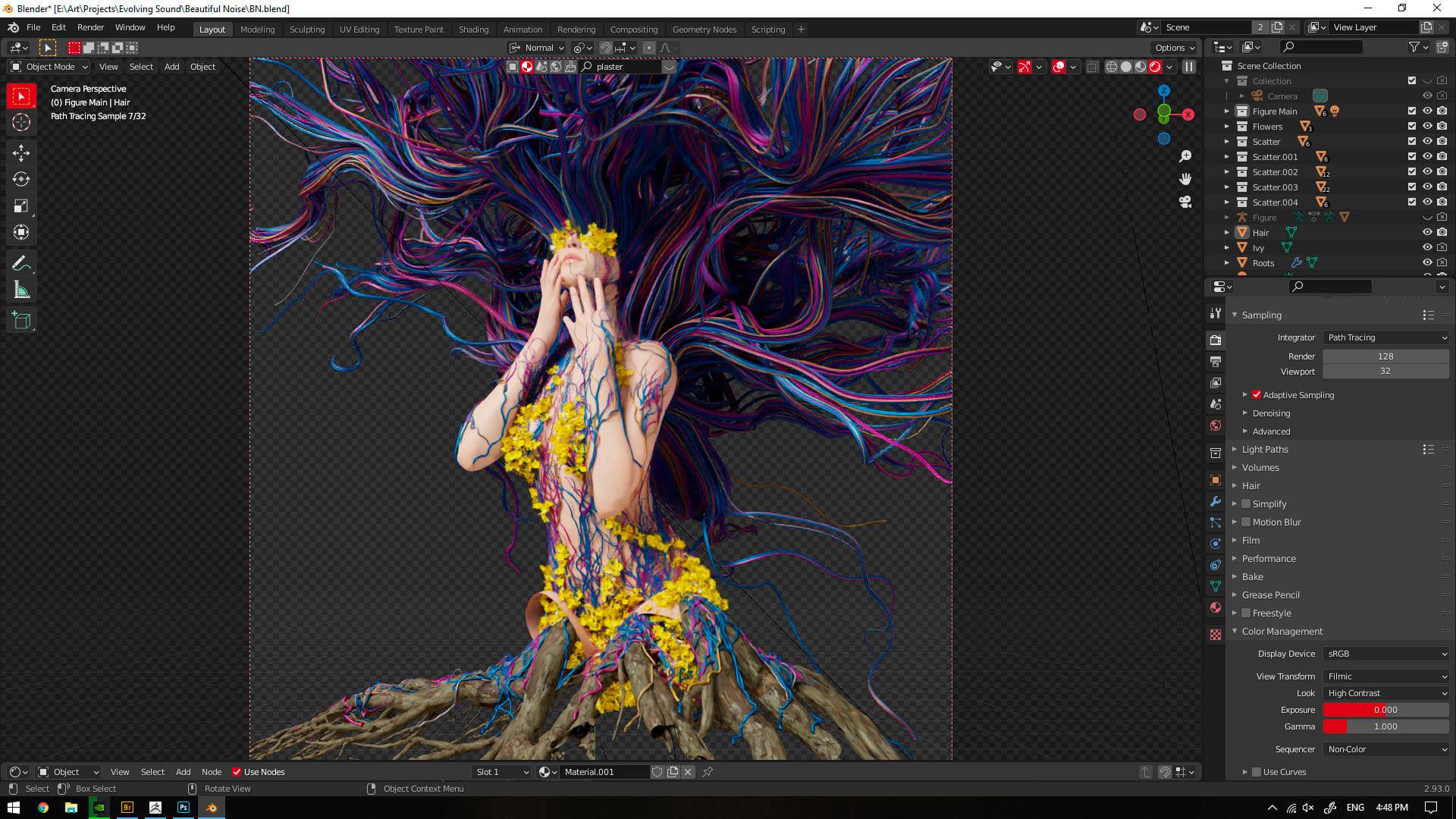
Task: Select the Rotate tool
Action: [x=21, y=179]
